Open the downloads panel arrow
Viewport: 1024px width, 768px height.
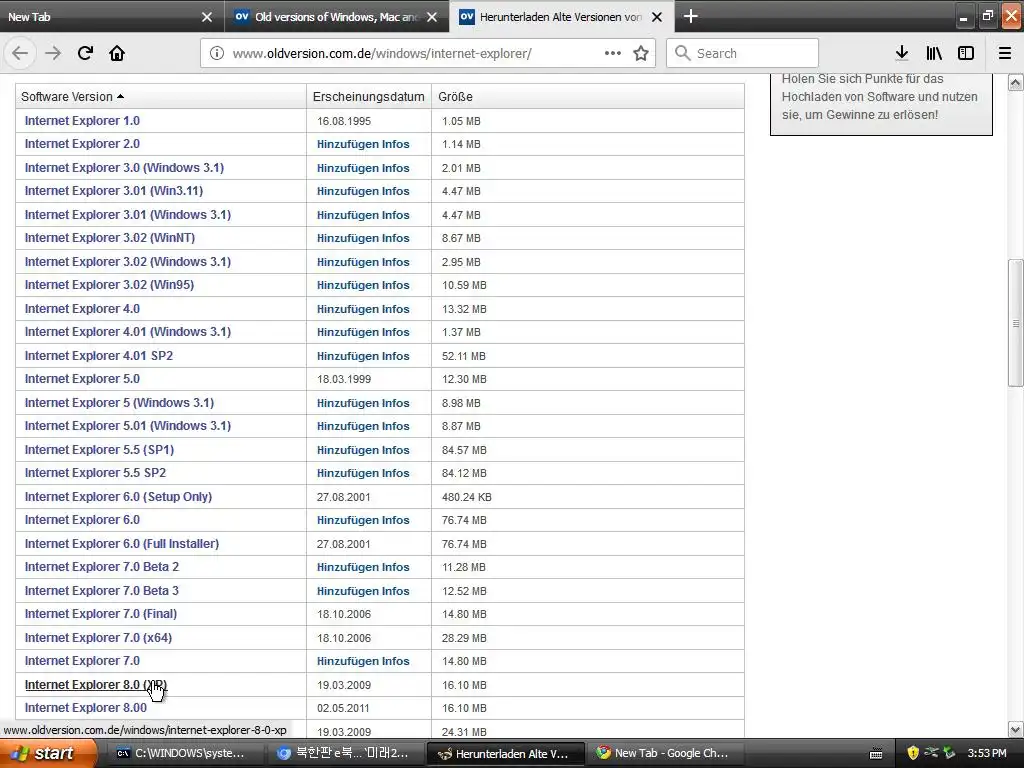(x=902, y=53)
